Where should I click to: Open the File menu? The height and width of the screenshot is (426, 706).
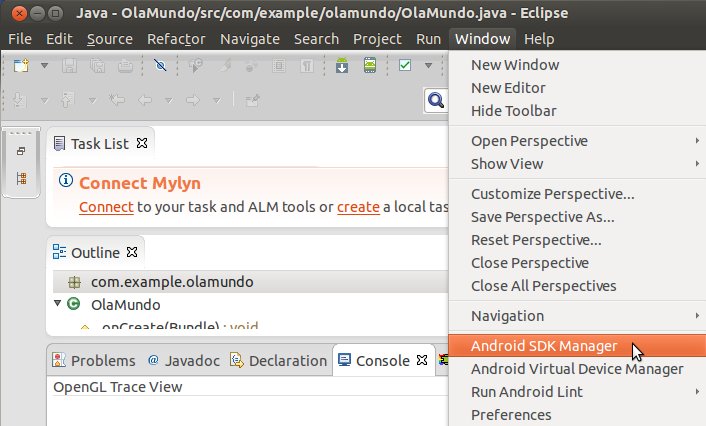click(20, 39)
